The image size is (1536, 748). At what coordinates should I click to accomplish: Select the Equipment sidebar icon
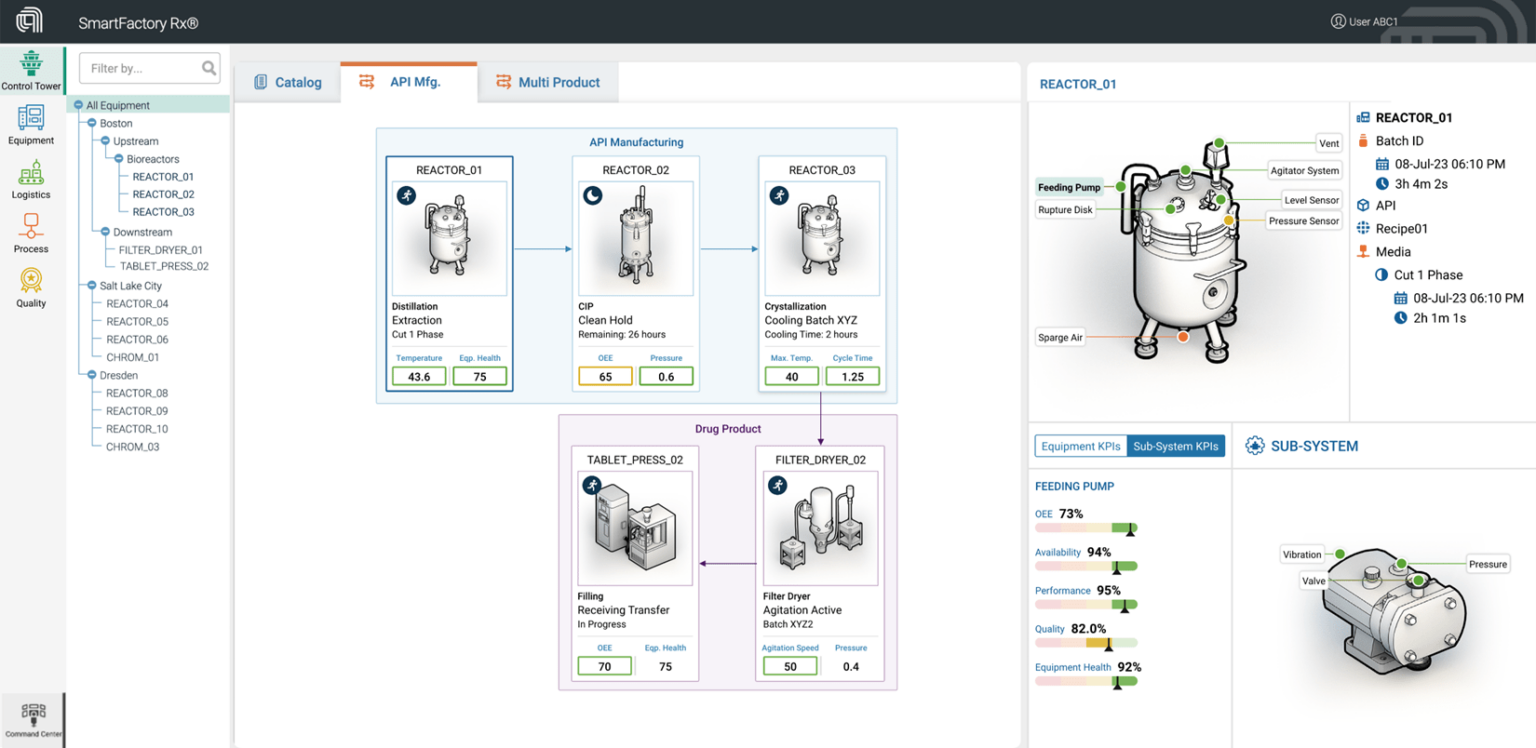pos(32,125)
